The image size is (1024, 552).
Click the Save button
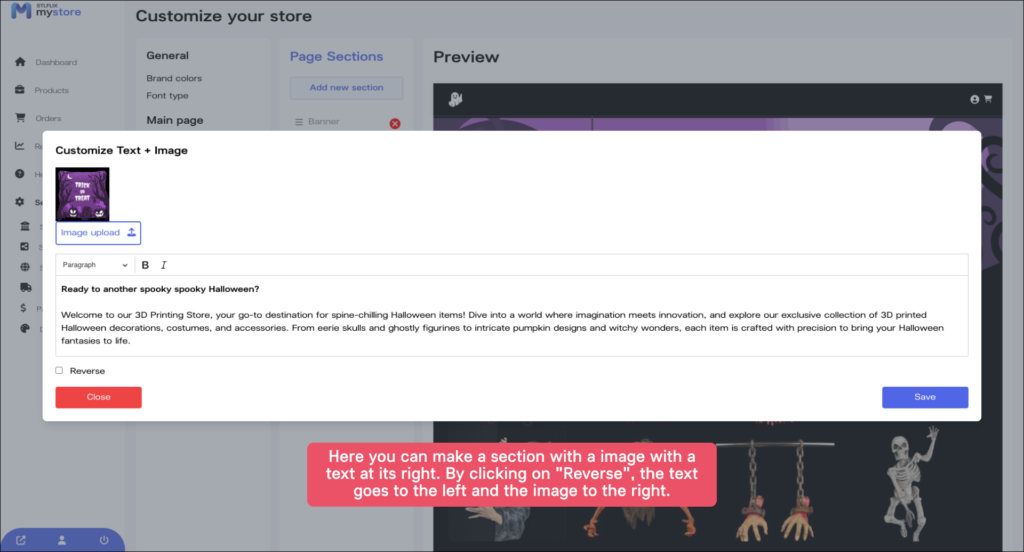[924, 397]
